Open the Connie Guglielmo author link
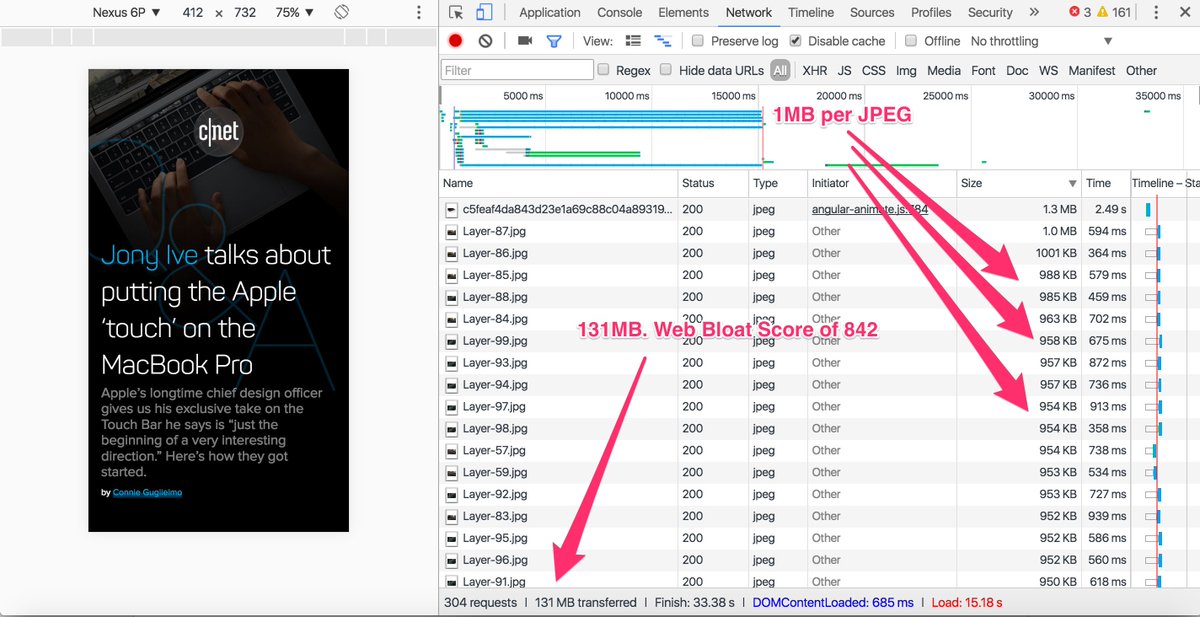Viewport: 1200px width, 617px height. coord(149,493)
